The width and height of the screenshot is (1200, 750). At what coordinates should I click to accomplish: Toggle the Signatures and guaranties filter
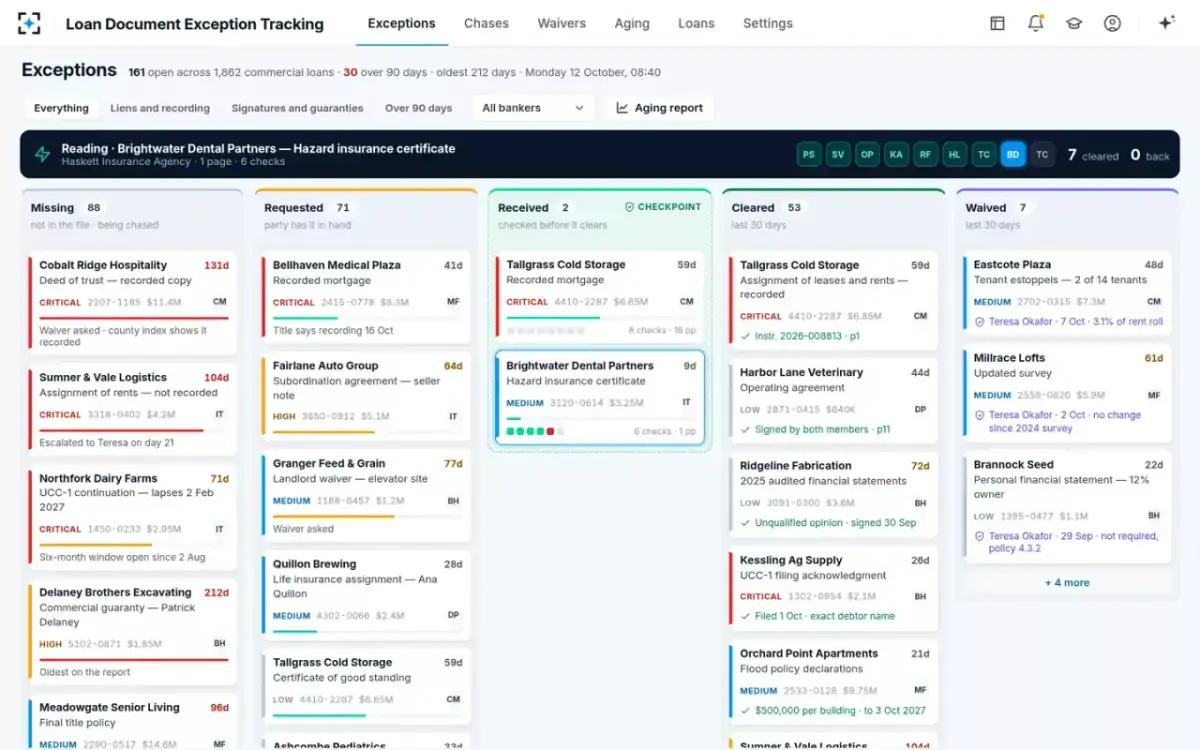coord(297,108)
